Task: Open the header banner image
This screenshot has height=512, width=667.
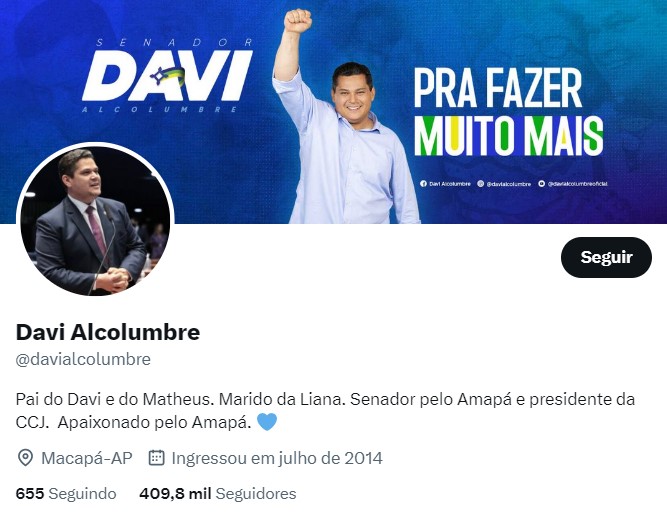Action: pyautogui.click(x=334, y=111)
